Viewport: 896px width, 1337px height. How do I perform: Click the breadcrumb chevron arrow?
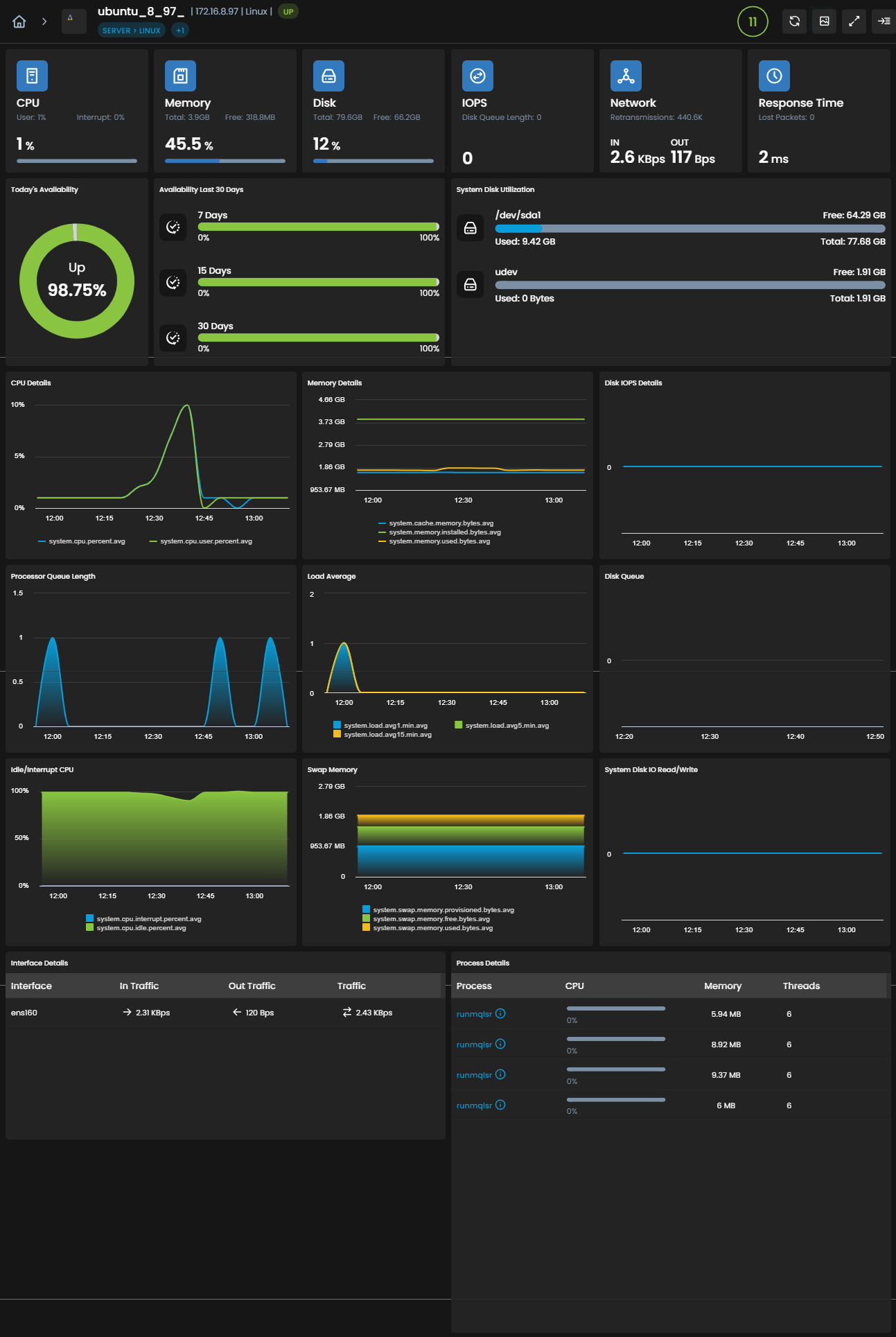pyautogui.click(x=44, y=21)
